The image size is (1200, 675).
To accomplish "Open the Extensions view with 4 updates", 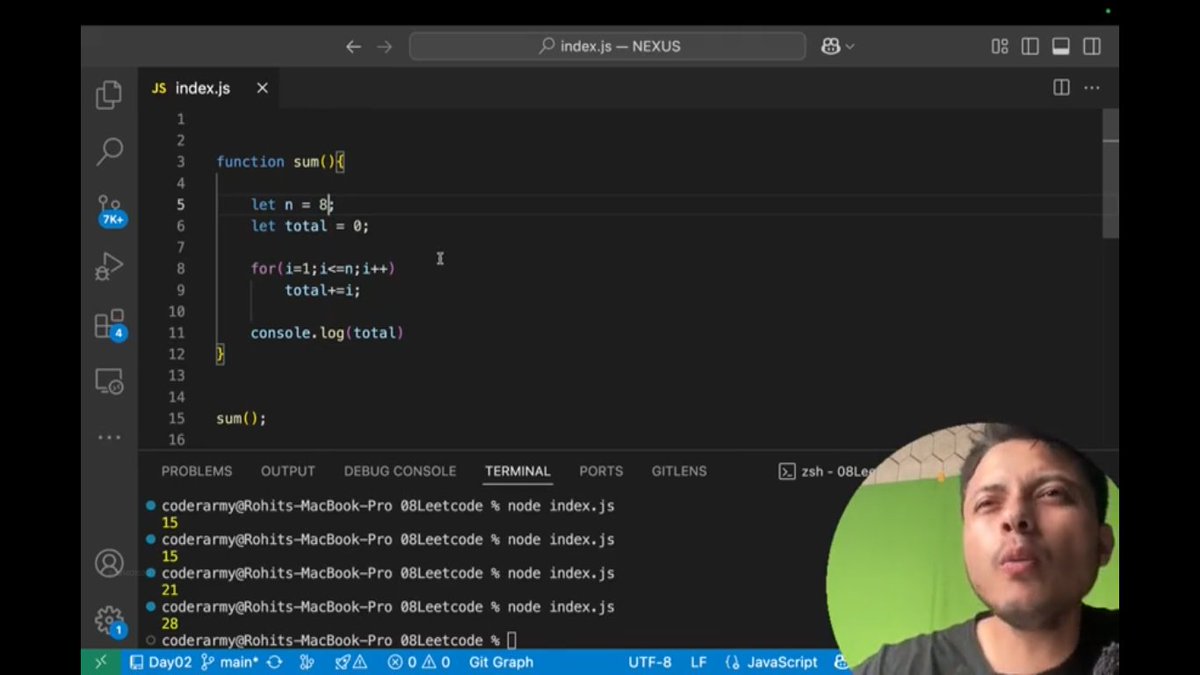I will (x=110, y=323).
